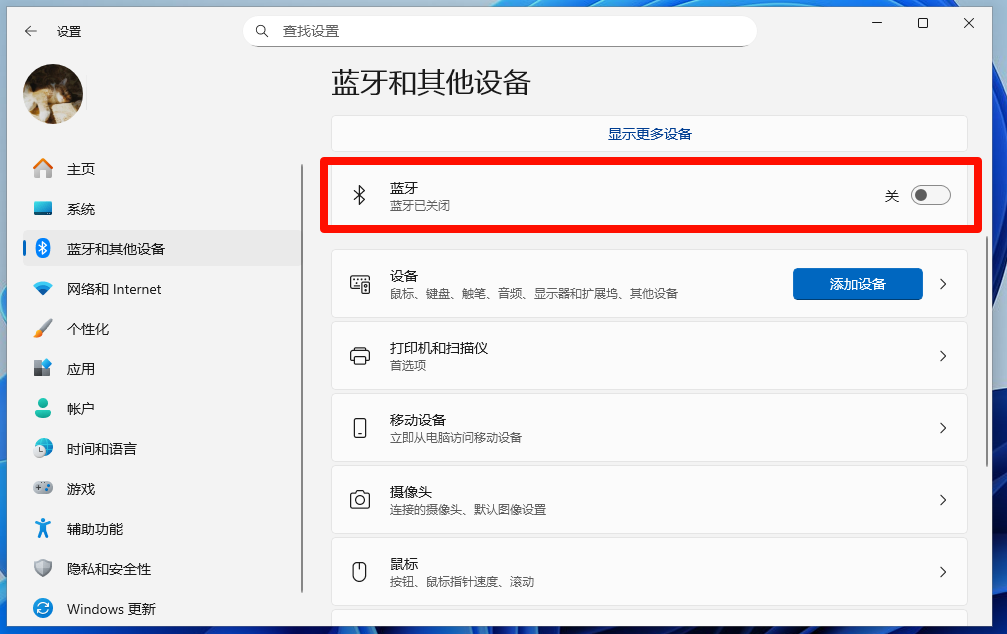The height and width of the screenshot is (634, 1007).
Task: Click the 鼠标 title text
Action: pos(403,563)
